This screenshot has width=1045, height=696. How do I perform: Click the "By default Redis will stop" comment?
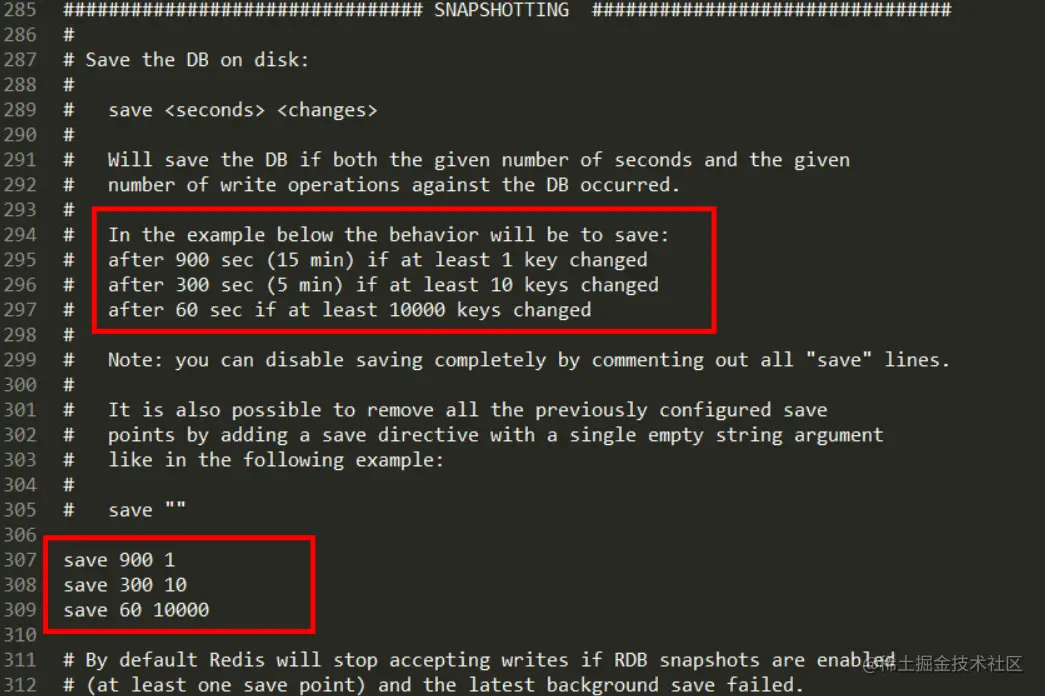[479, 660]
